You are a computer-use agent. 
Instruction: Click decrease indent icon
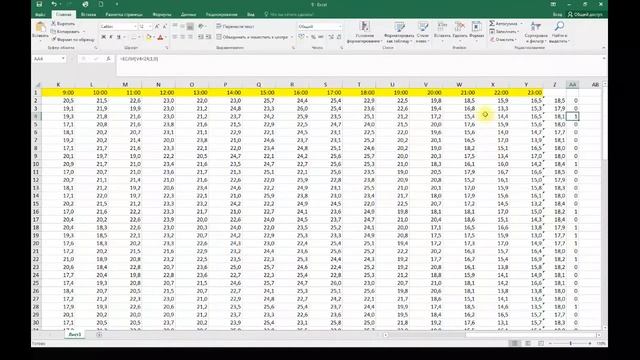[201, 37]
